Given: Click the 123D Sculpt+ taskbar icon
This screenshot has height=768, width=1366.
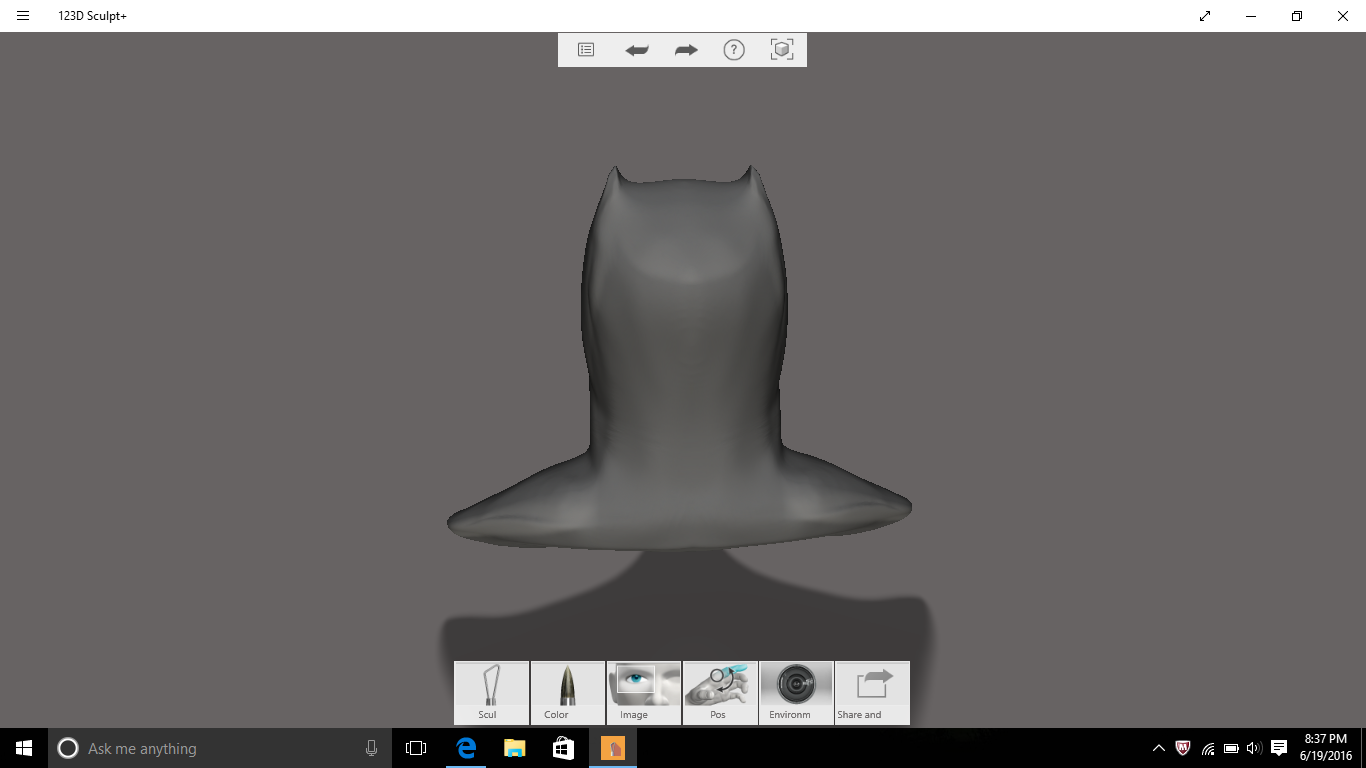Looking at the screenshot, I should tap(612, 748).
